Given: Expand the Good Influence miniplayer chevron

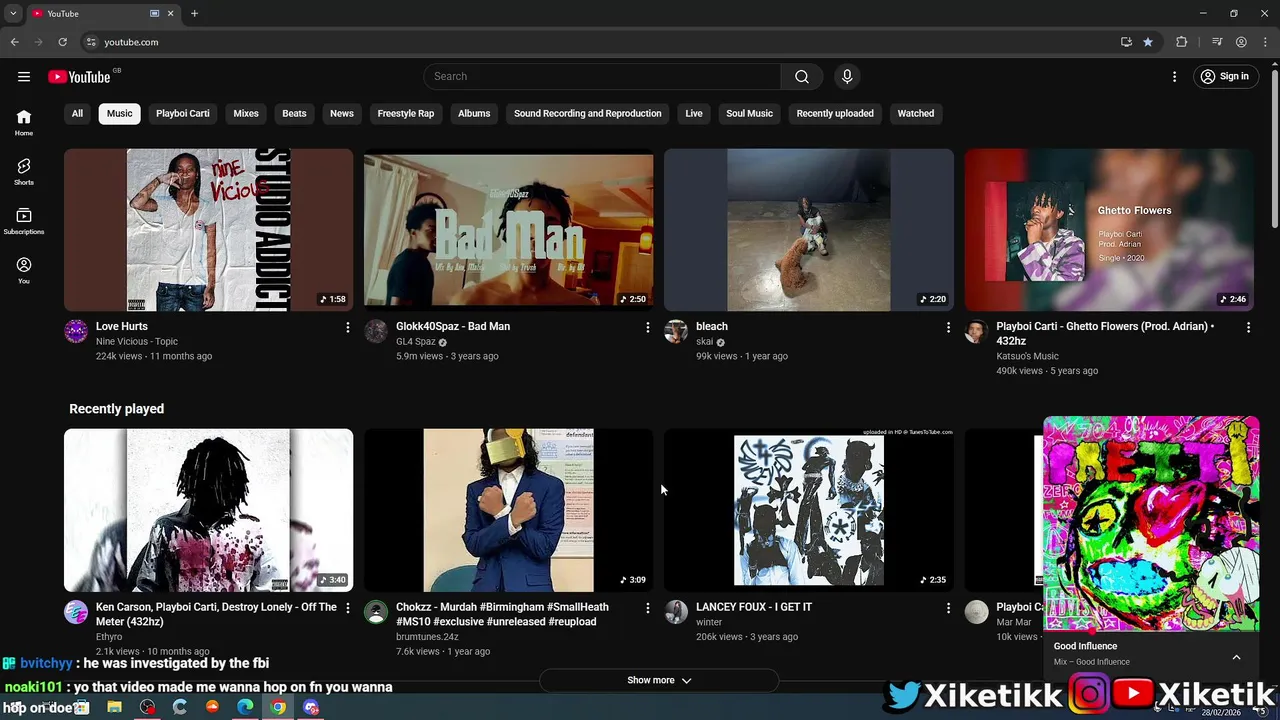Looking at the screenshot, I should coord(1236,657).
